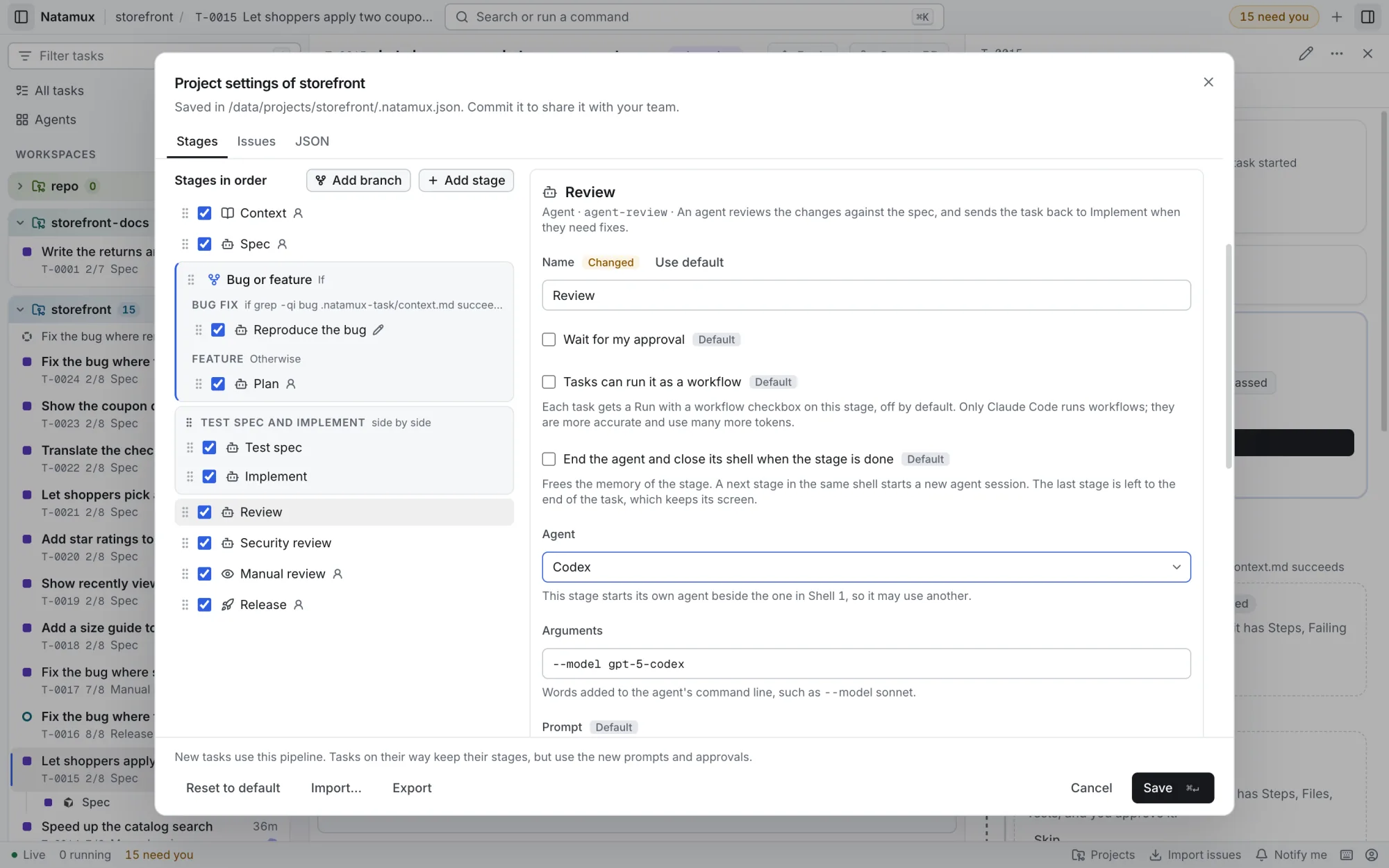
Task: Open the three-dots more menu
Action: [1336, 53]
